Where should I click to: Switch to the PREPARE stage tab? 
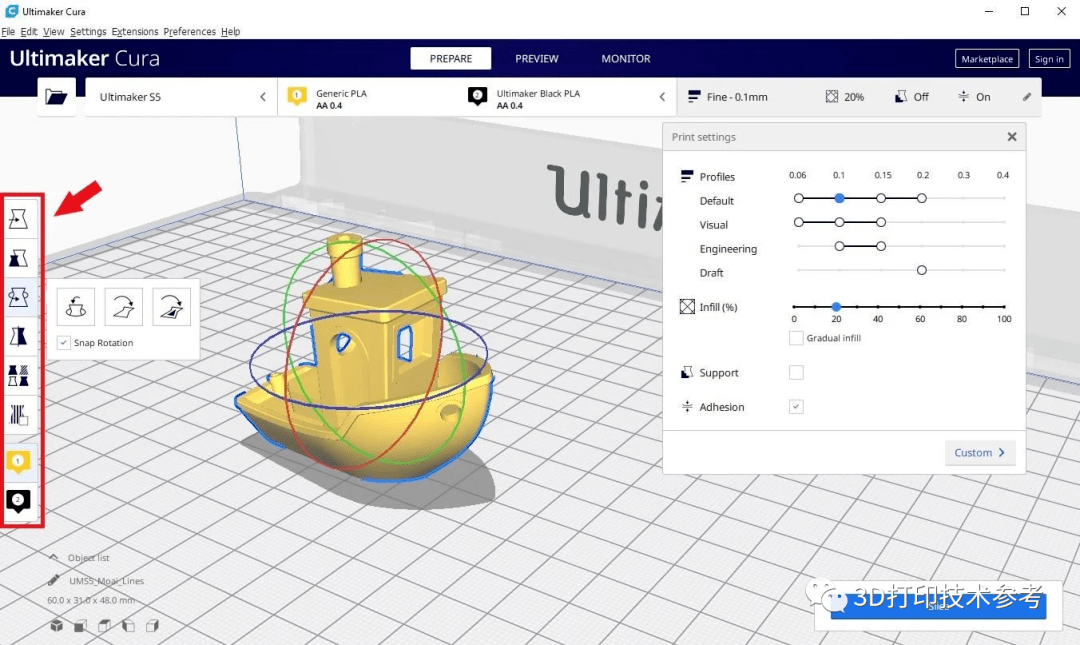pyautogui.click(x=451, y=59)
